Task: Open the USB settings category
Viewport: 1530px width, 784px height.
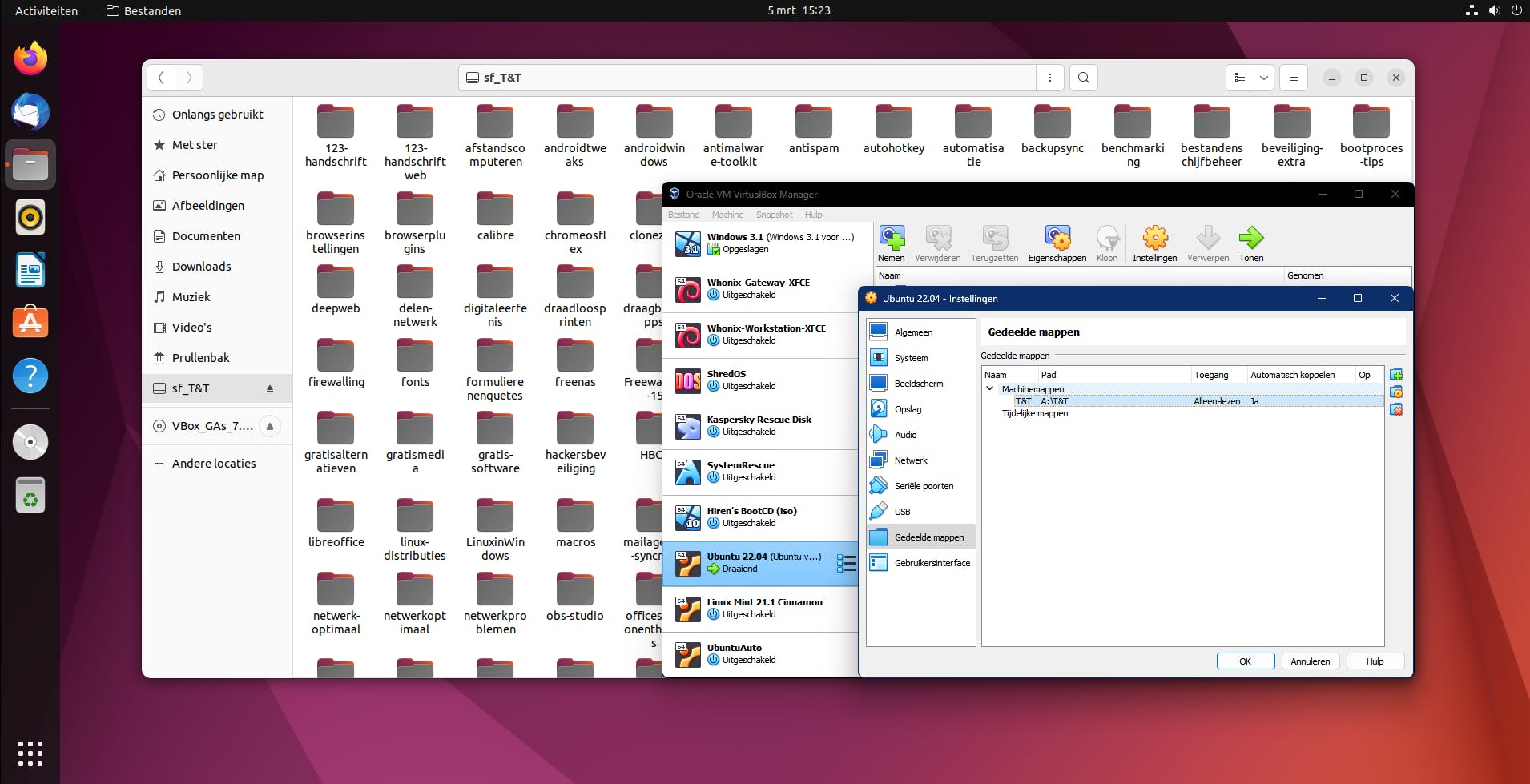Action: 902,511
